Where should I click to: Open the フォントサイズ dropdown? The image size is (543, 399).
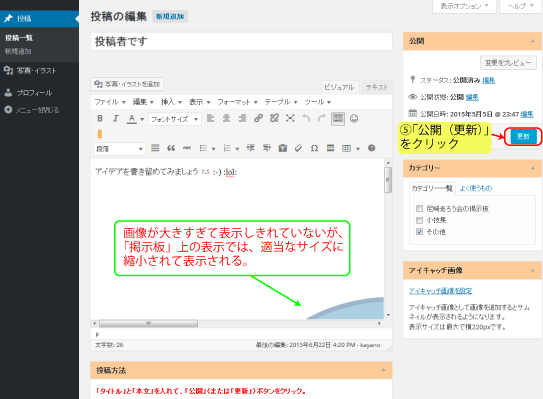[x=175, y=119]
